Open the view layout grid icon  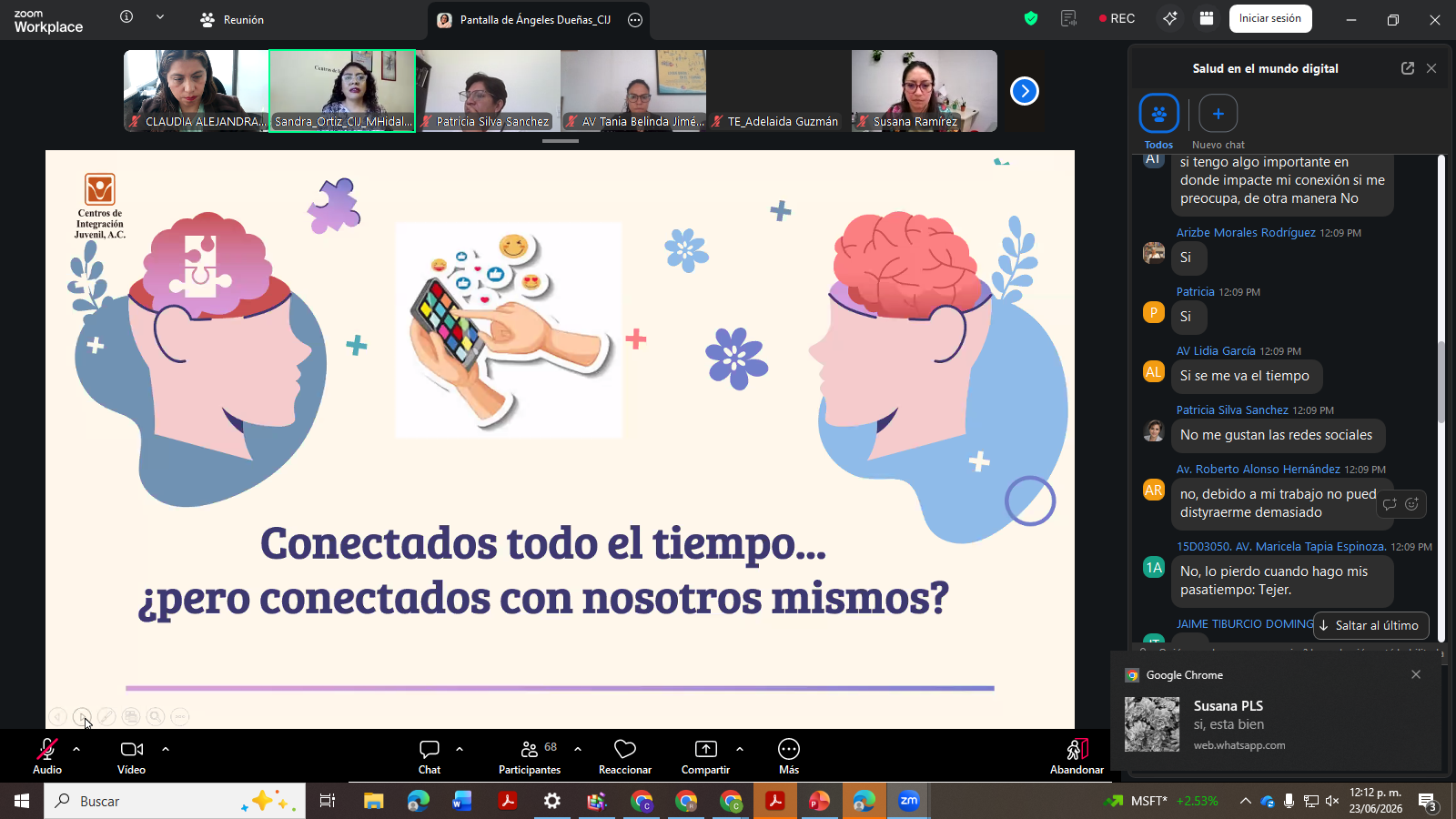1207,18
